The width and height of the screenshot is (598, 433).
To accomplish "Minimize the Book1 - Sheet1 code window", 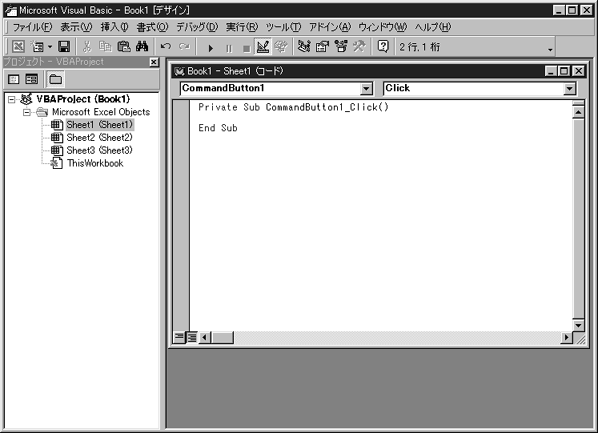I will [x=551, y=71].
